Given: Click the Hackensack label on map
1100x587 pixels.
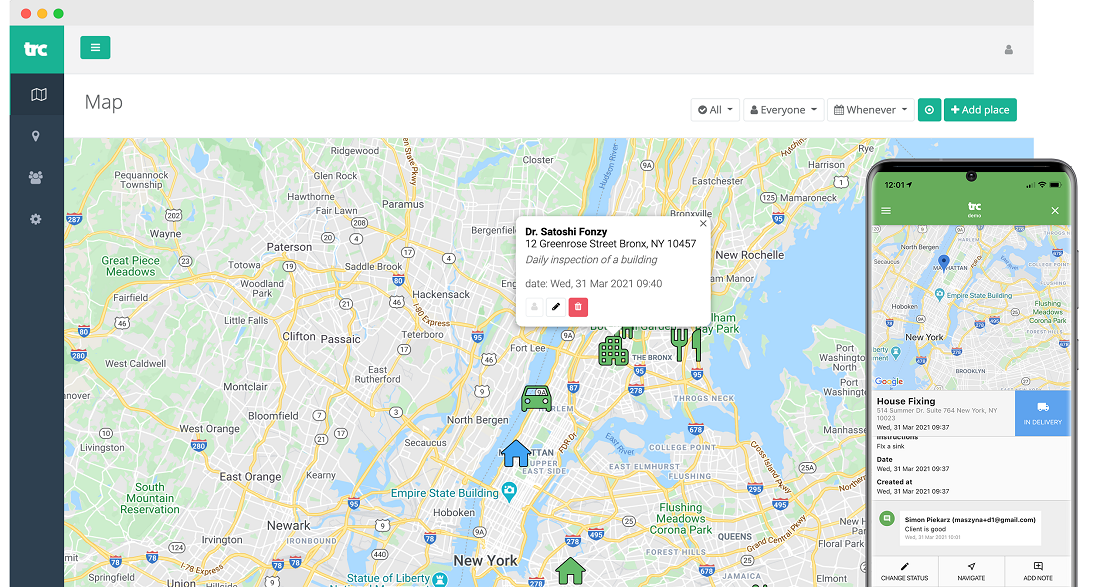Looking at the screenshot, I should coord(441,294).
